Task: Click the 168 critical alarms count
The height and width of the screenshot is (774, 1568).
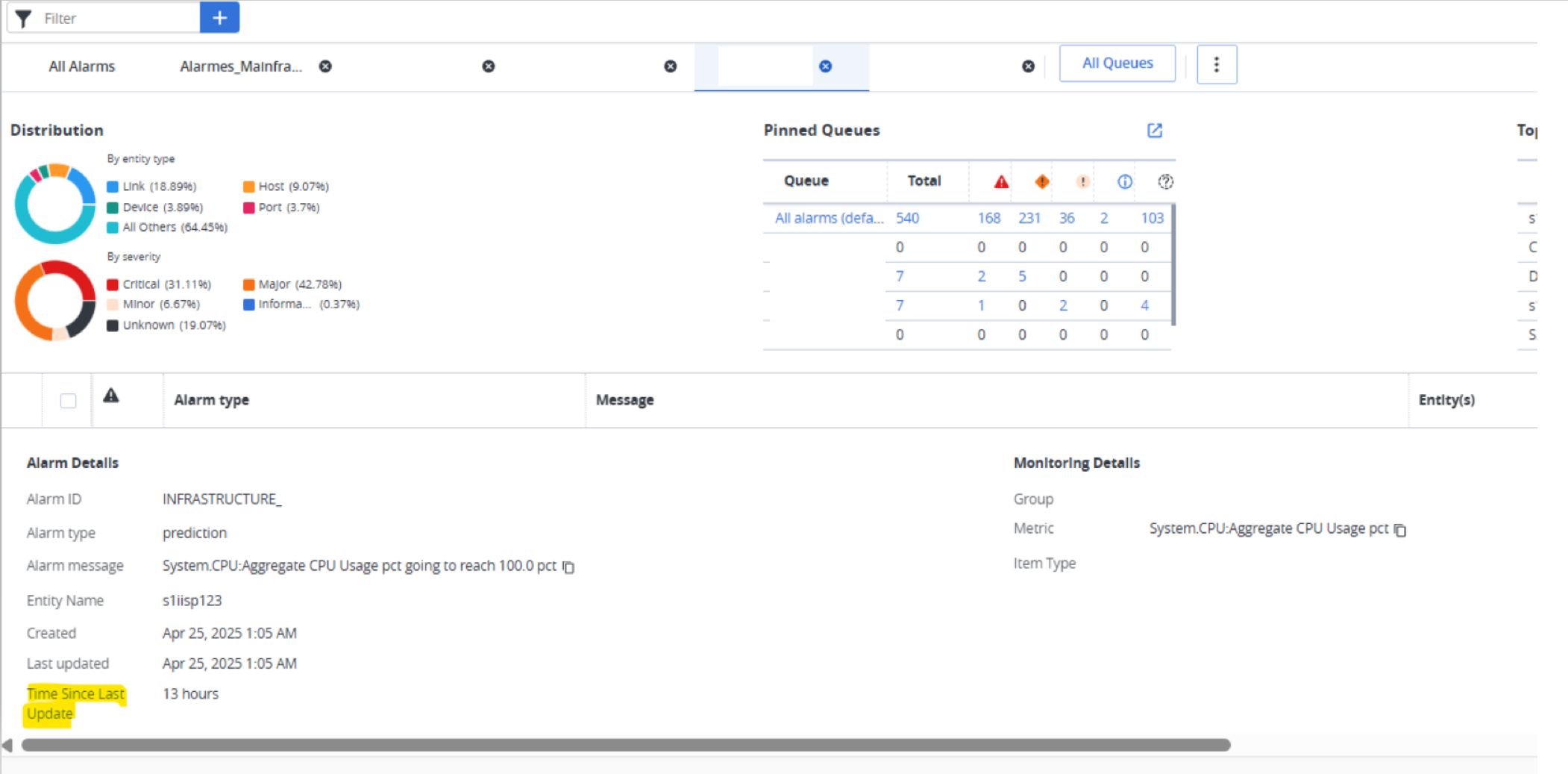Action: click(988, 218)
